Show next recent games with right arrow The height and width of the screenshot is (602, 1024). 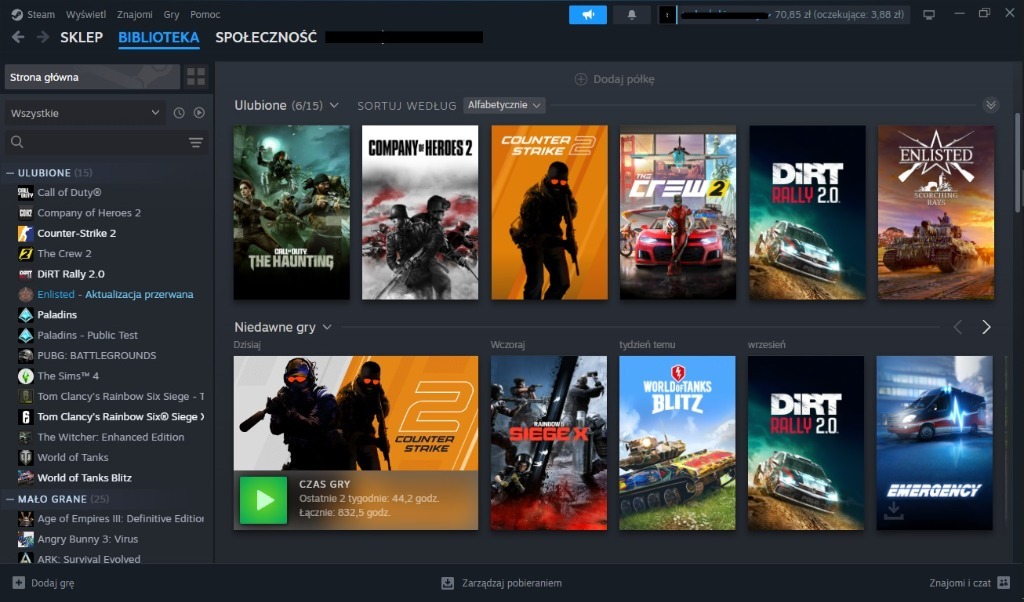click(986, 327)
